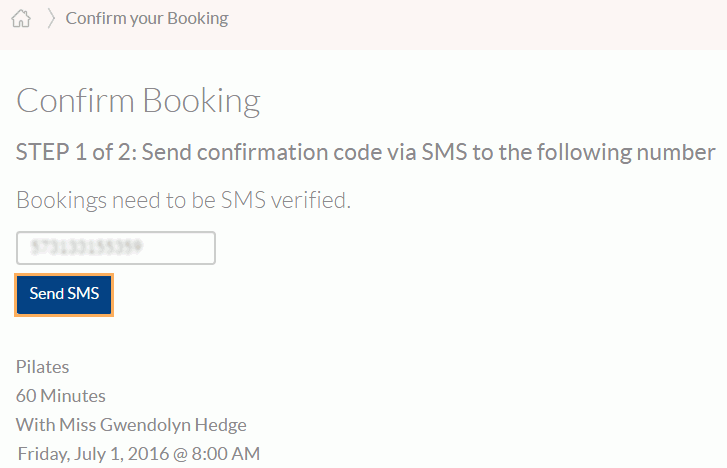Open the Confirm your Booking breadcrumb
The height and width of the screenshot is (468, 727).
click(x=147, y=19)
